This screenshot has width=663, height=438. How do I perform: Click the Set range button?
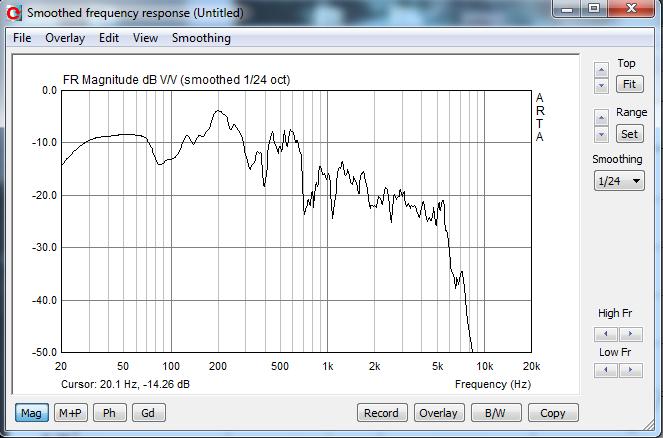tap(629, 134)
